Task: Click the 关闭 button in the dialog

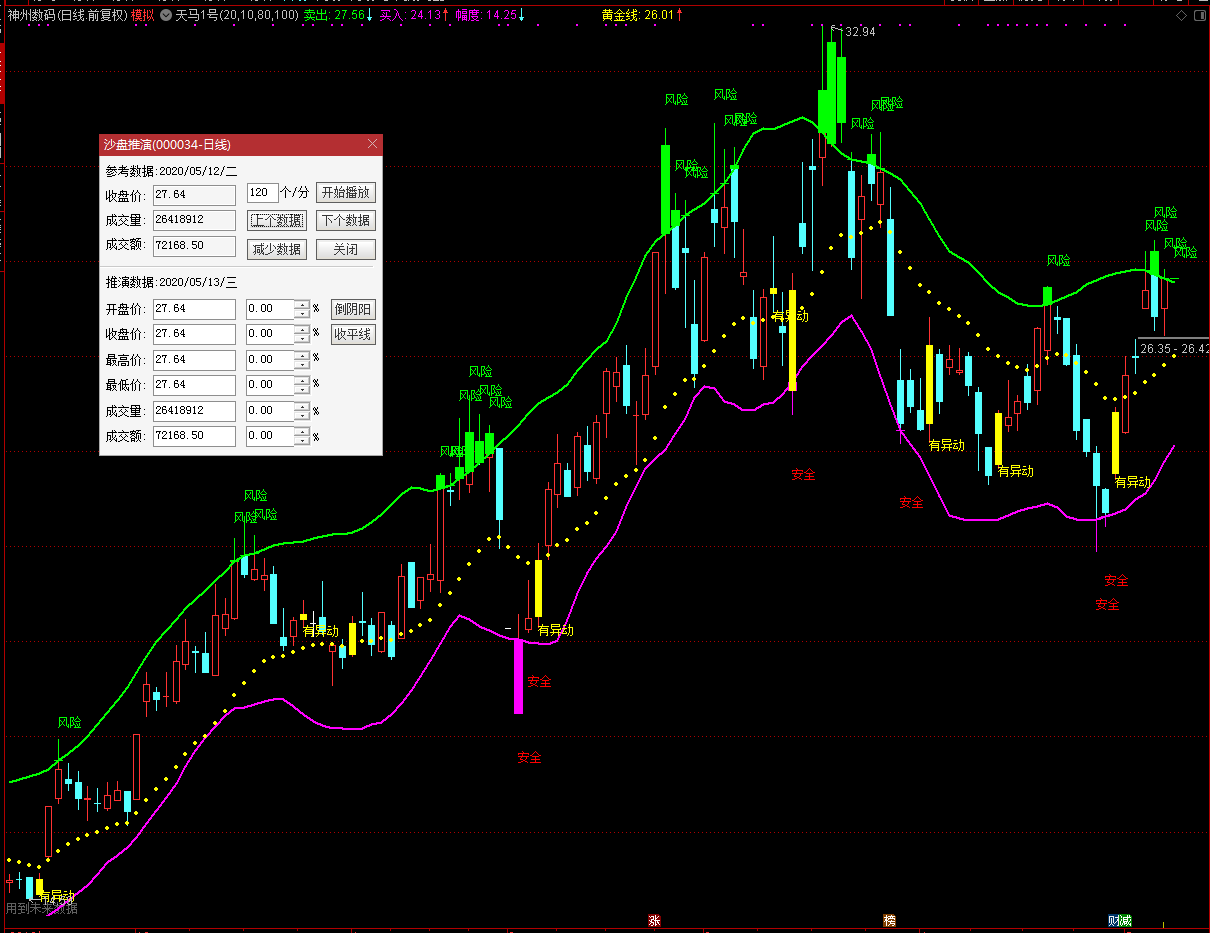Action: 346,249
